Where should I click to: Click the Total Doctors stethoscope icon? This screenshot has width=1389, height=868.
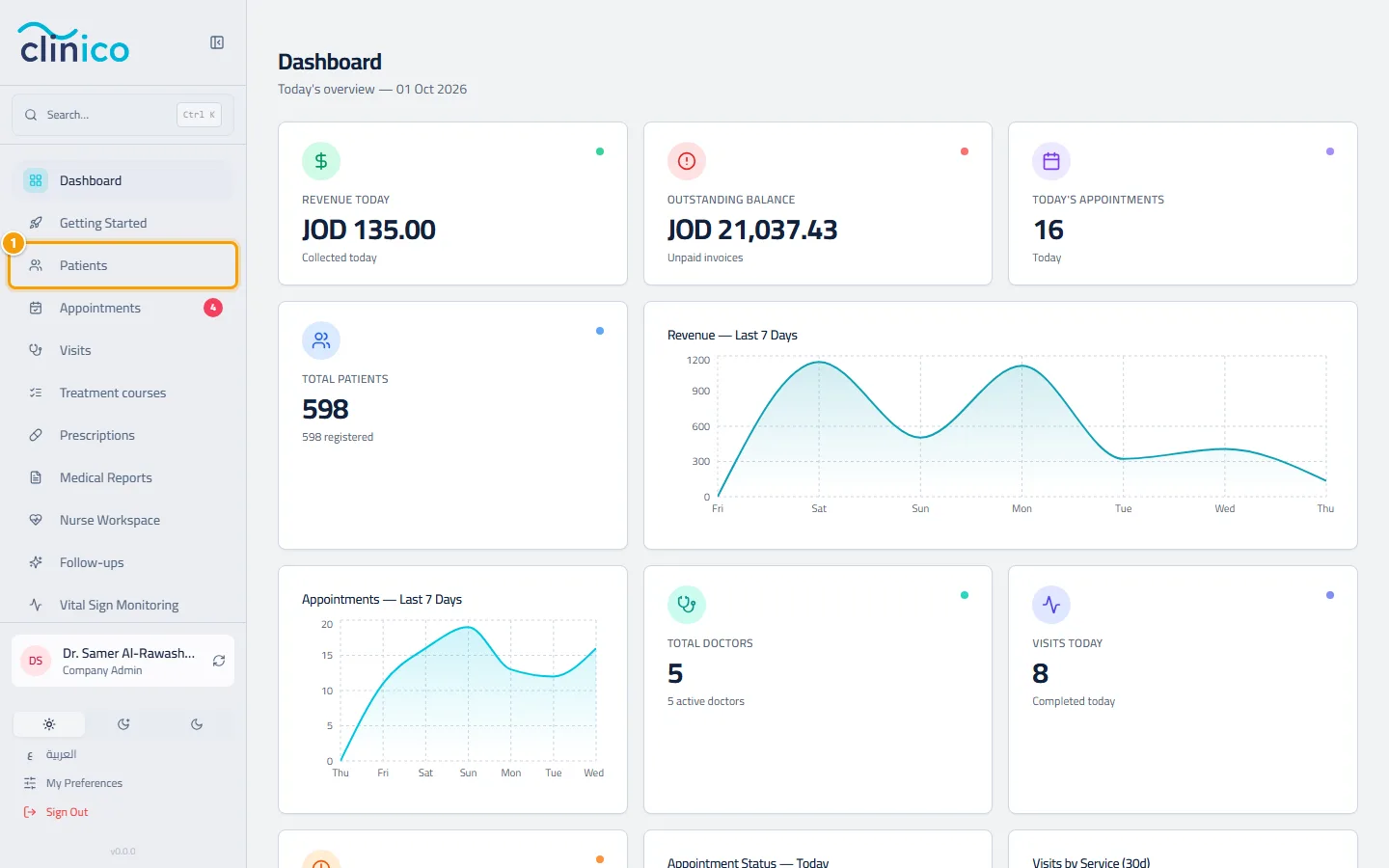(x=687, y=605)
